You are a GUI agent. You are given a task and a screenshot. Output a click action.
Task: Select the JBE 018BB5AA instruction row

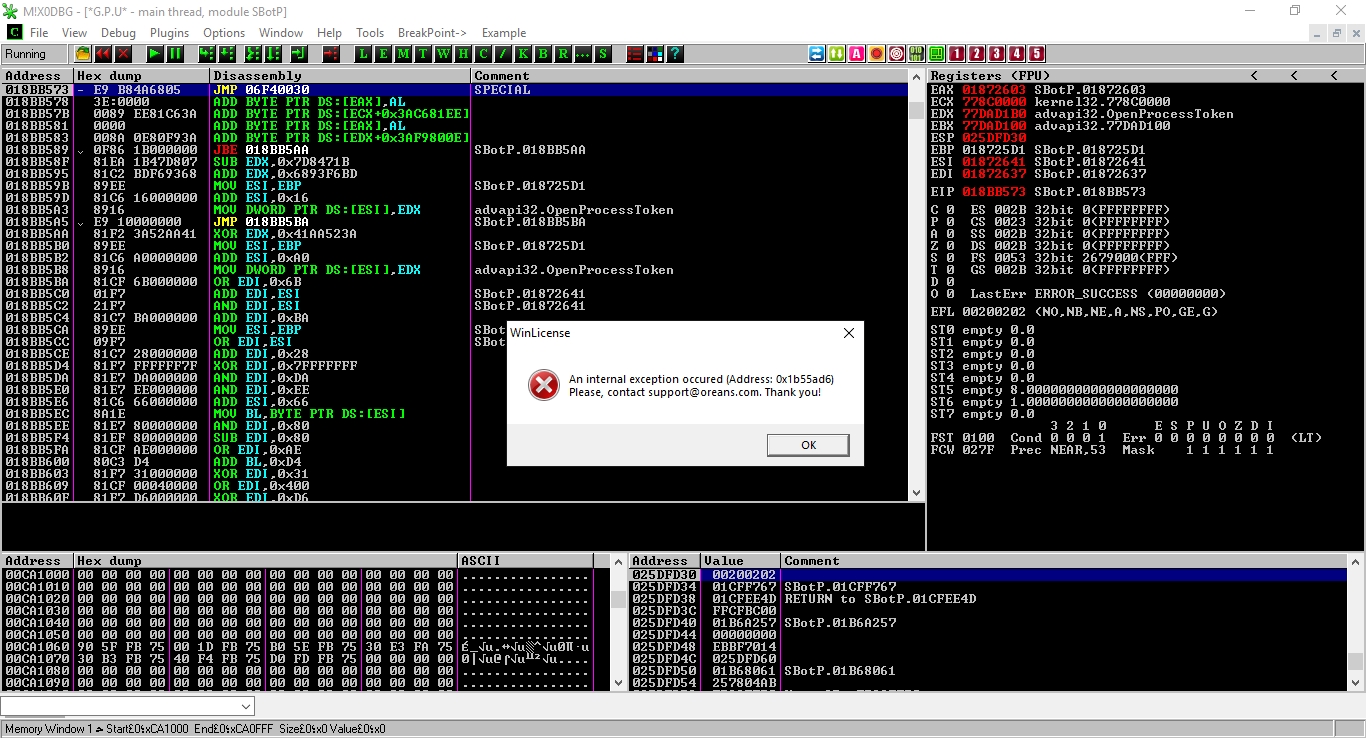click(455, 150)
